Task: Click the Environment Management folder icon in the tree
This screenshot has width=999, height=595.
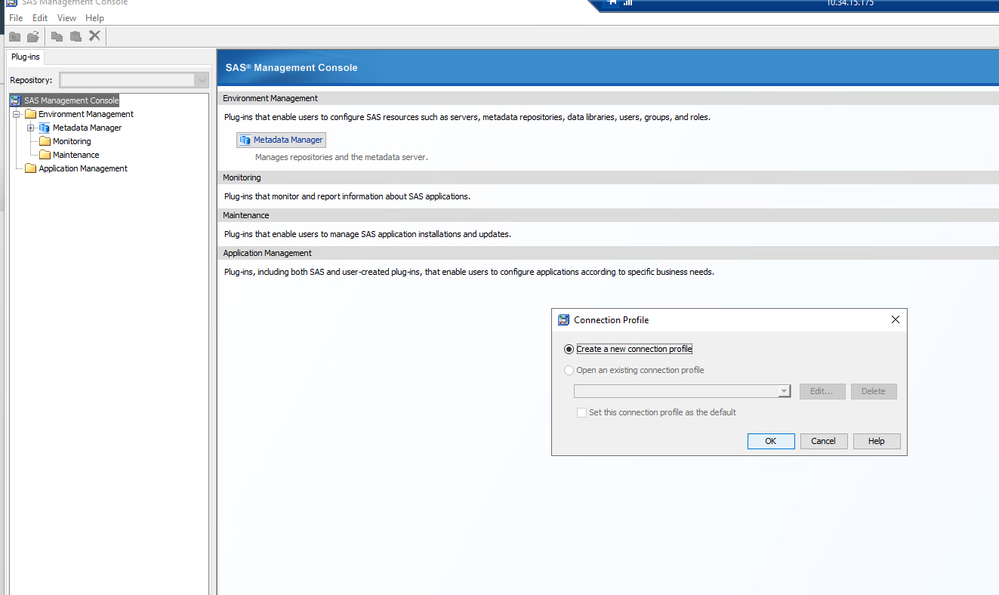Action: point(31,114)
